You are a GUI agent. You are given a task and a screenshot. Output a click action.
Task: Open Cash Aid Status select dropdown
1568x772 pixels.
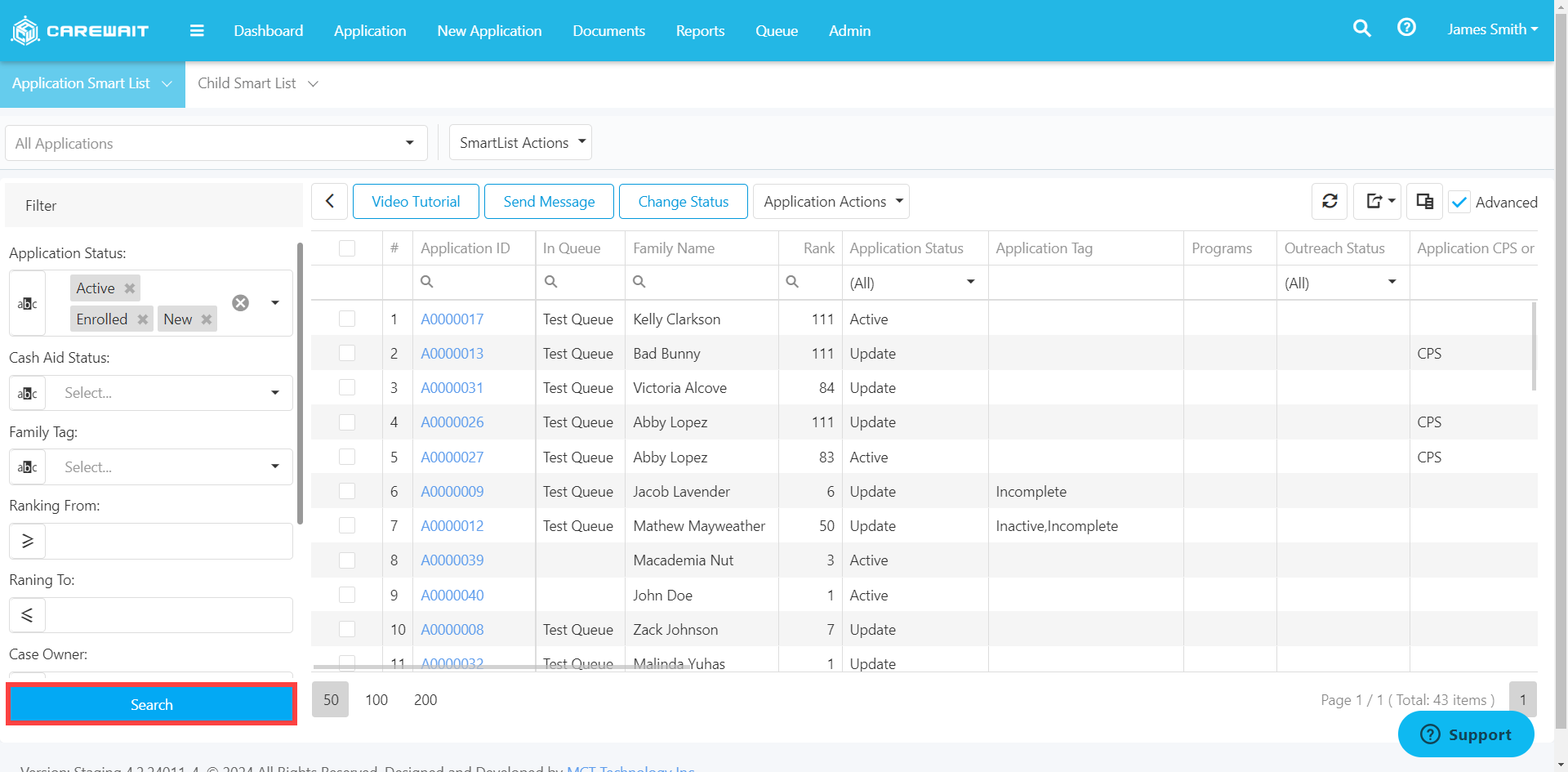tap(169, 393)
